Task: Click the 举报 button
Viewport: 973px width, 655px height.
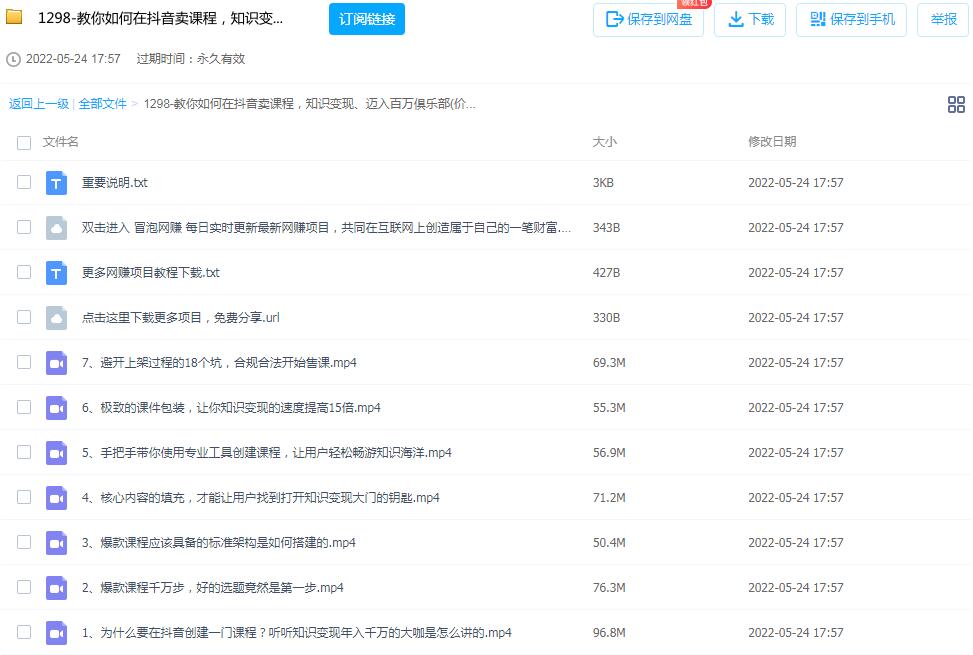Action: 943,20
